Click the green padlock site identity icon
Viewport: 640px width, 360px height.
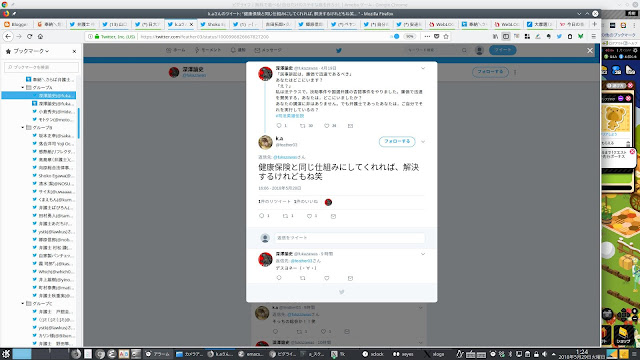pyautogui.click(x=97, y=37)
